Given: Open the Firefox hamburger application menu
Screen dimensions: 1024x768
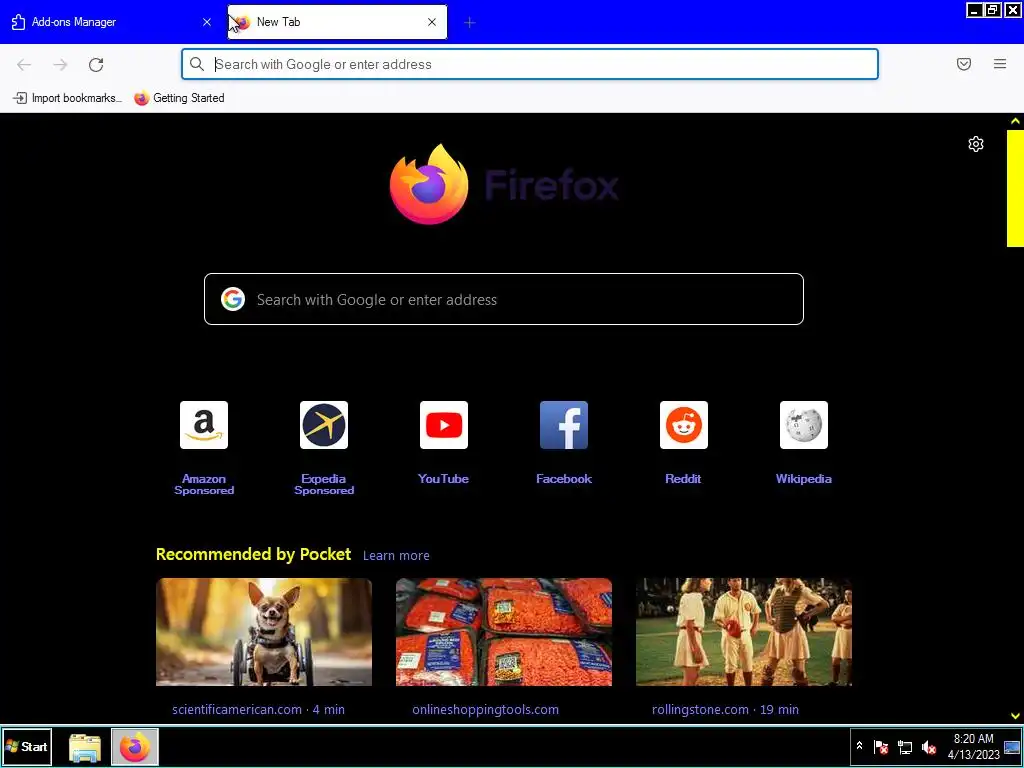Looking at the screenshot, I should coord(1000,64).
